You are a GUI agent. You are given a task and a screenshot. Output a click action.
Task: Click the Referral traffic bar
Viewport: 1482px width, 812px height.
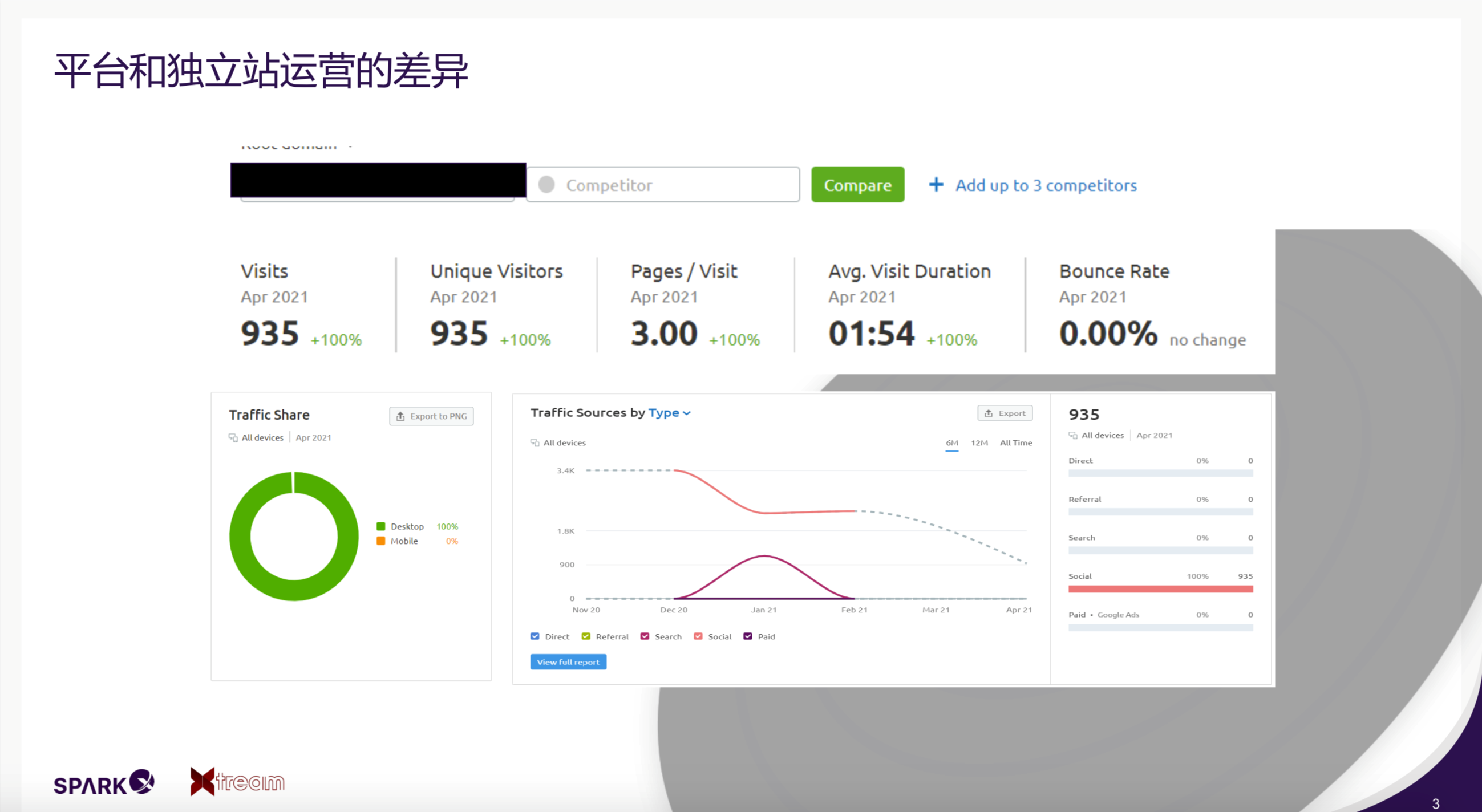coord(1161,512)
